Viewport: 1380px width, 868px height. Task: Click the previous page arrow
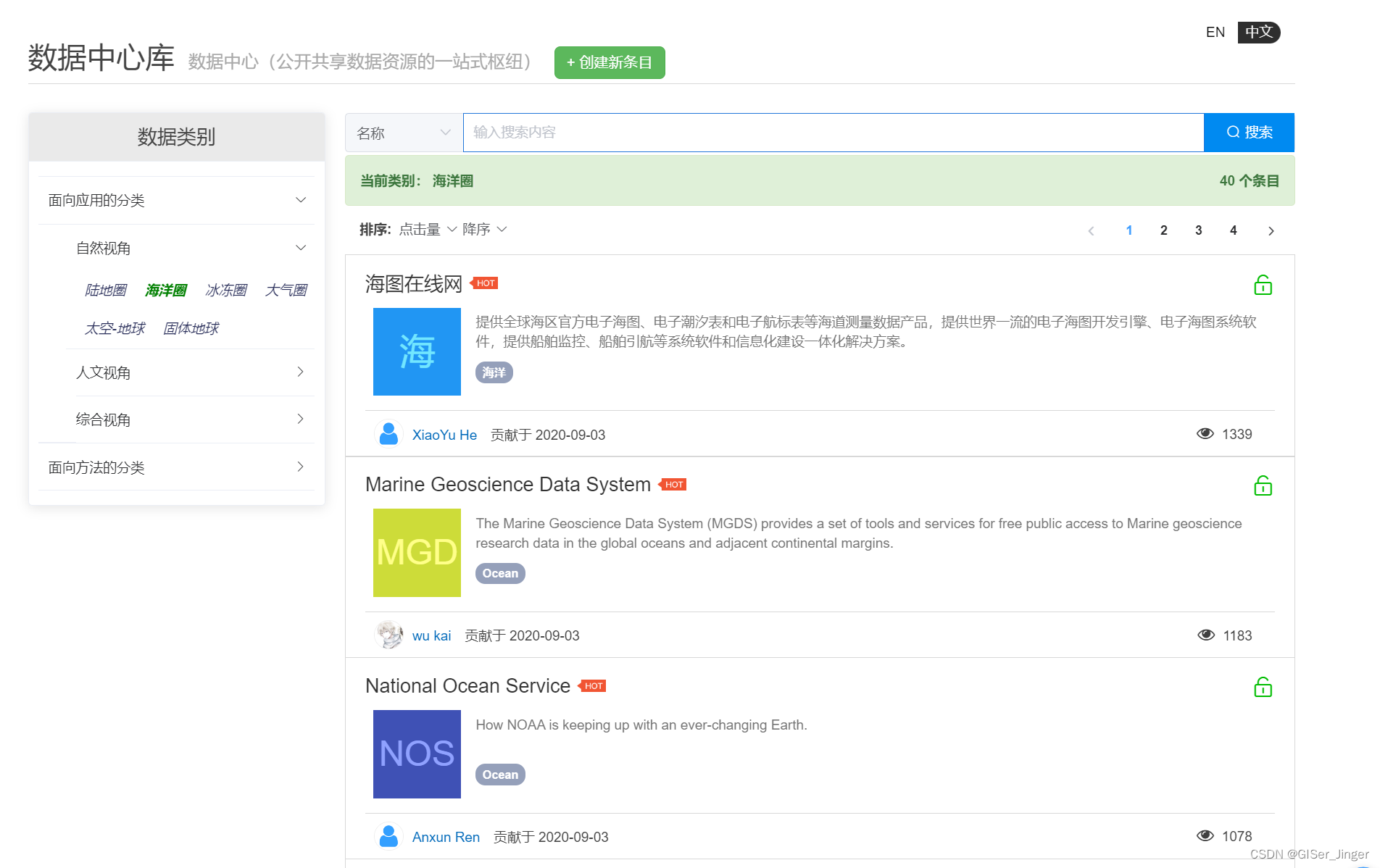1091,231
